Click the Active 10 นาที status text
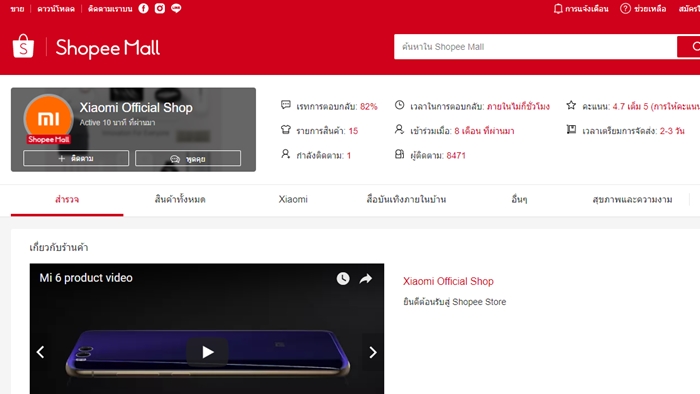 point(117,122)
